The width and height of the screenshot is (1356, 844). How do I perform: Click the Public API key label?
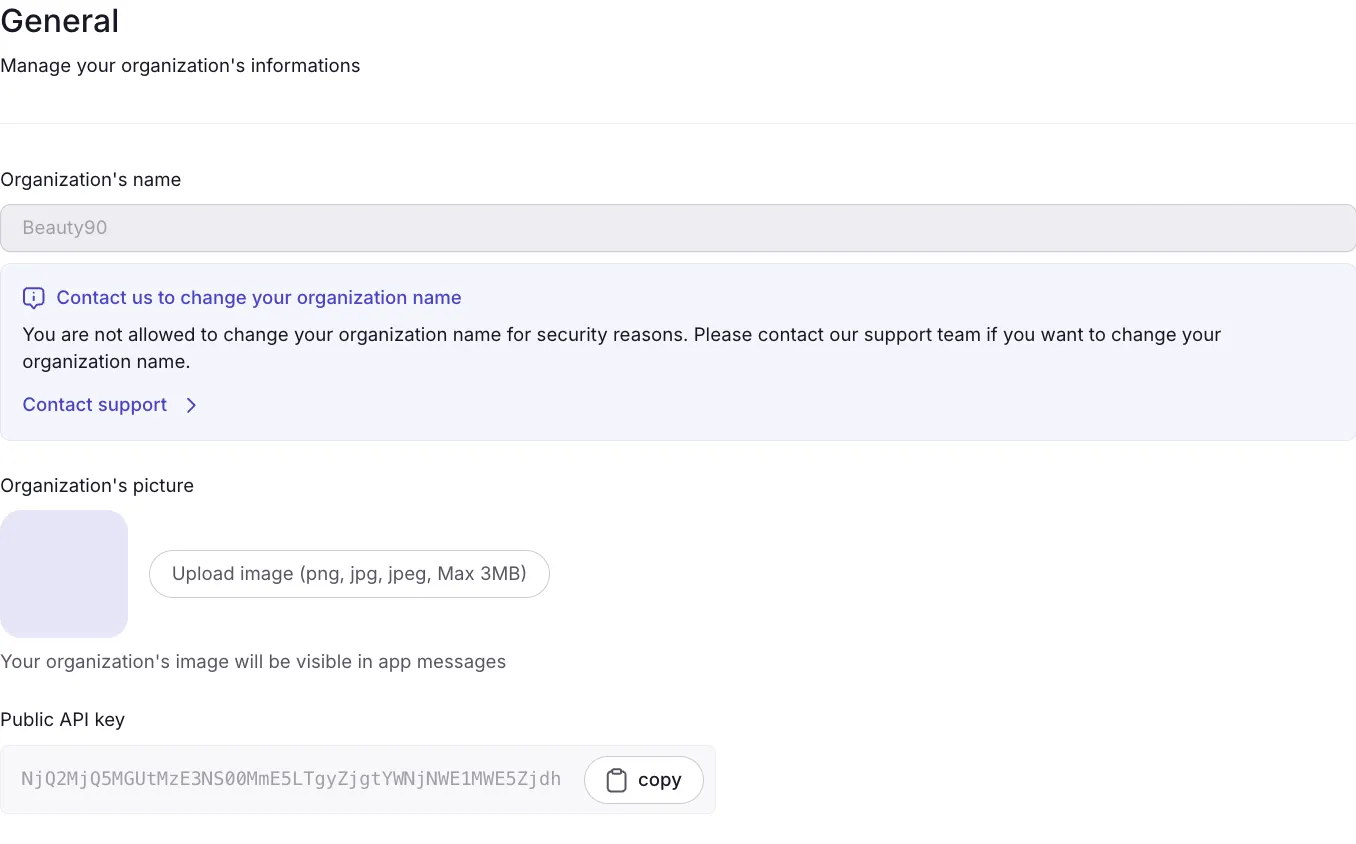click(63, 720)
